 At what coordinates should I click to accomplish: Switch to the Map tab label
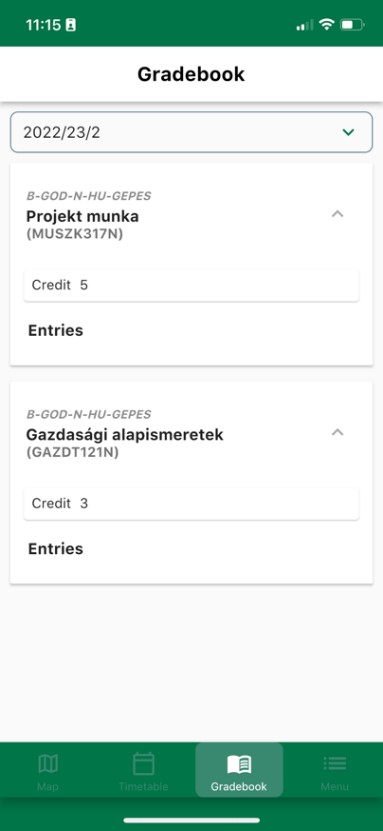[x=48, y=786]
